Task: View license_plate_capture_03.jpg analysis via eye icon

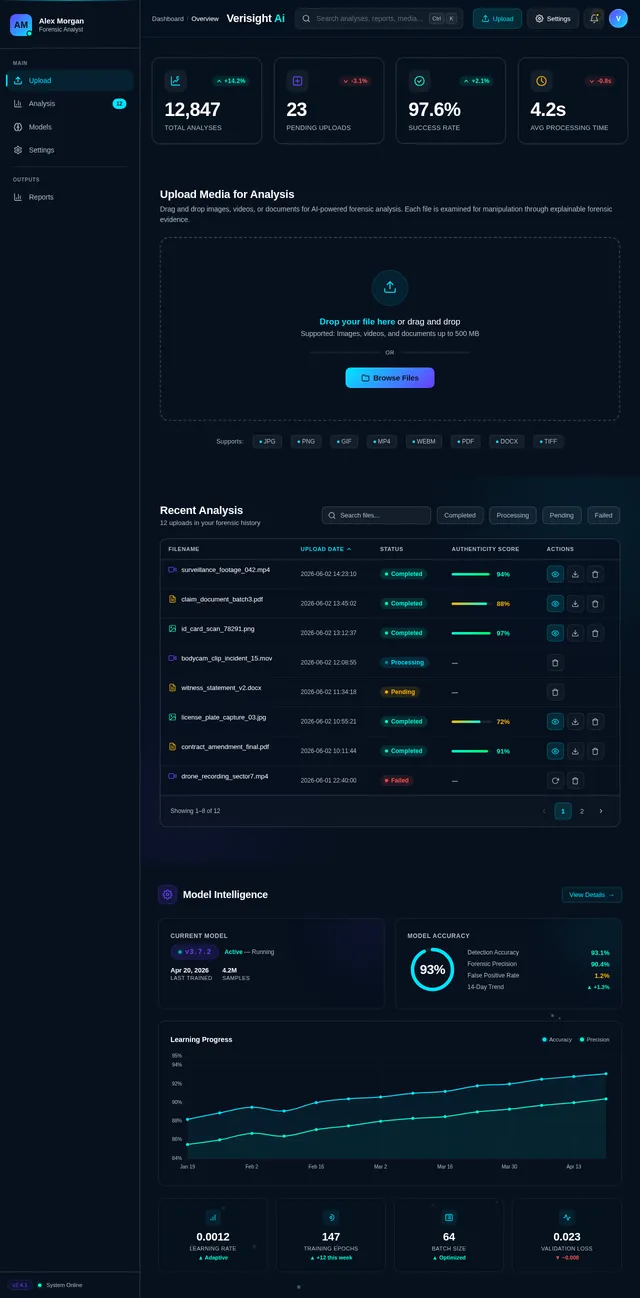Action: 555,721
